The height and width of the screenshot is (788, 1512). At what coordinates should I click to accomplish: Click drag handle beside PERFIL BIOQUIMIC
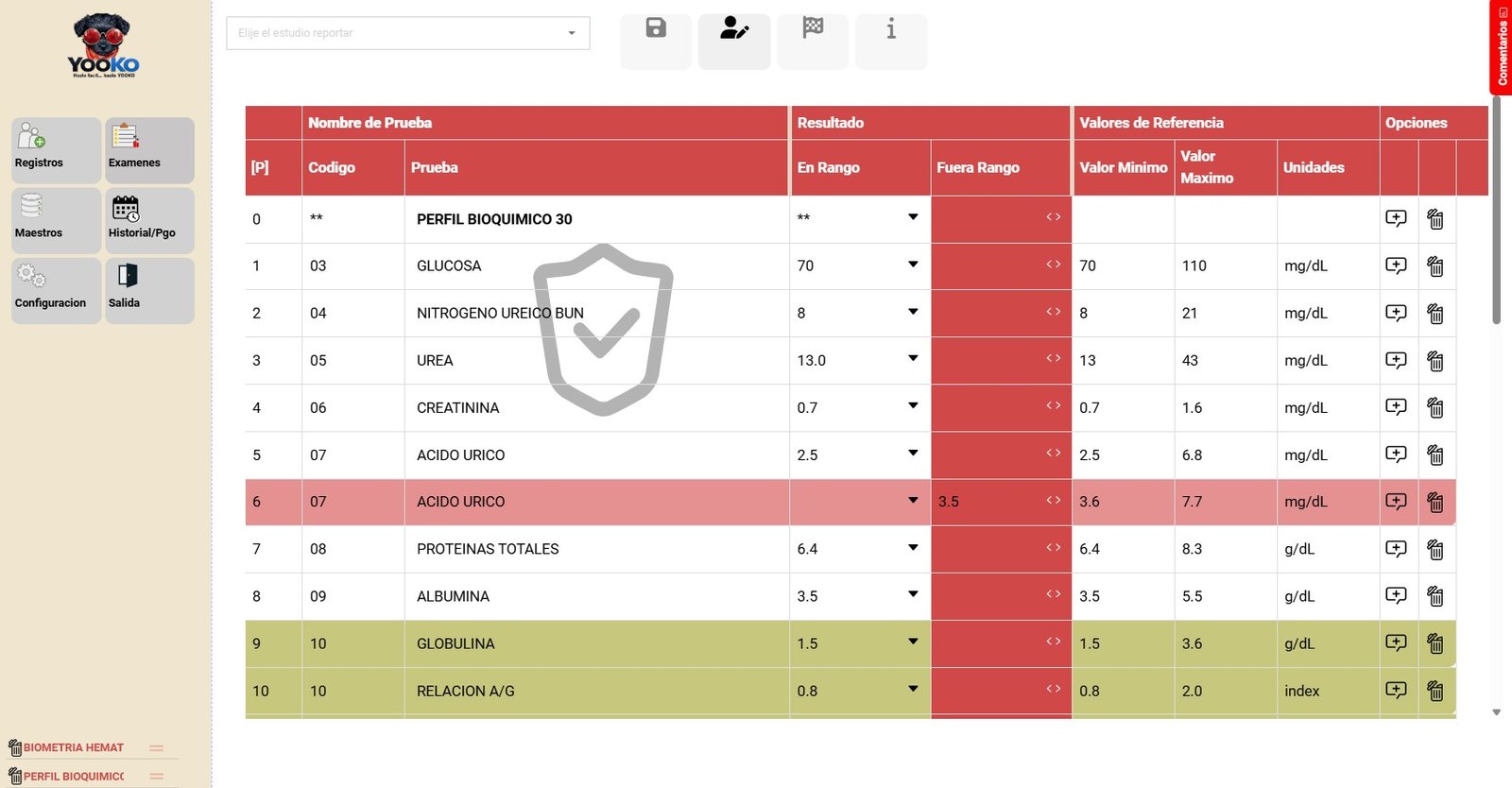click(157, 777)
